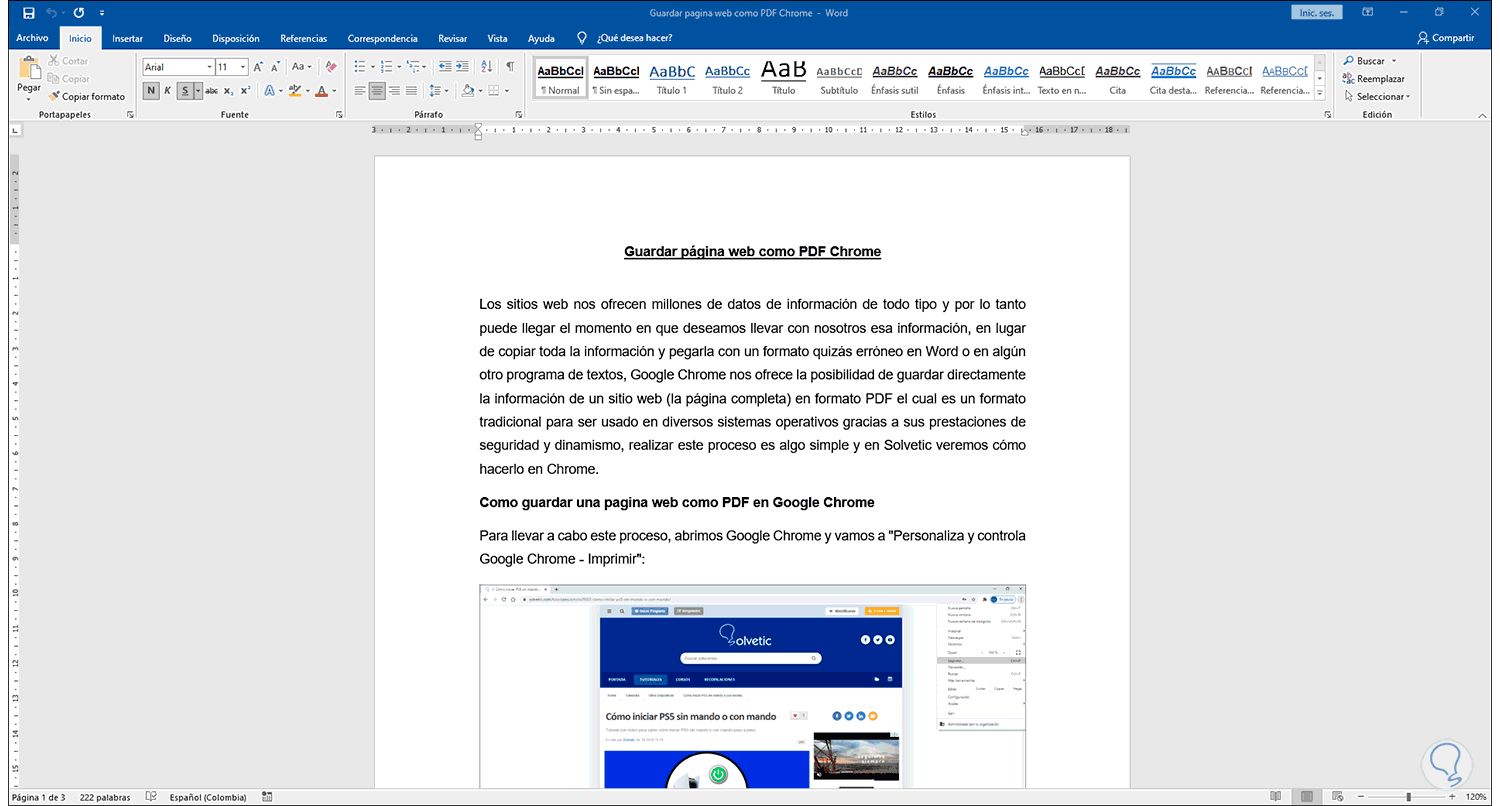Click the Reemplazar command
The height and width of the screenshot is (806, 1500).
click(1375, 79)
